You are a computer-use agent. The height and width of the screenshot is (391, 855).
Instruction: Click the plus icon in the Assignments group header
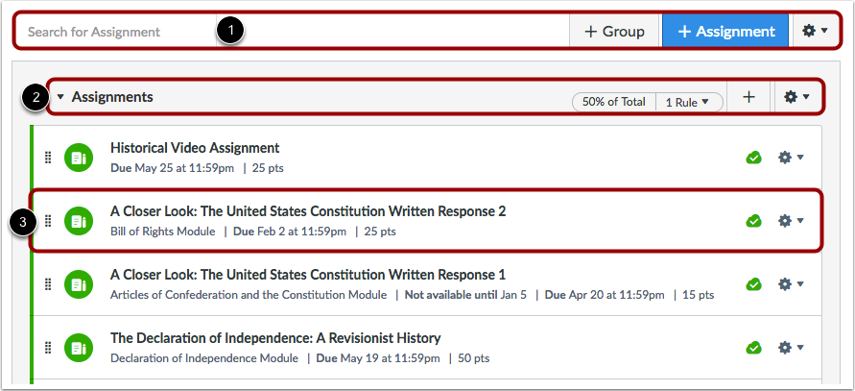pyautogui.click(x=749, y=97)
